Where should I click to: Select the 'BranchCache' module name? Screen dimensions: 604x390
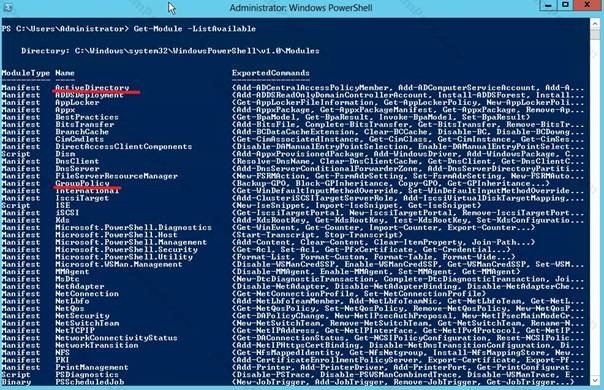coord(82,131)
